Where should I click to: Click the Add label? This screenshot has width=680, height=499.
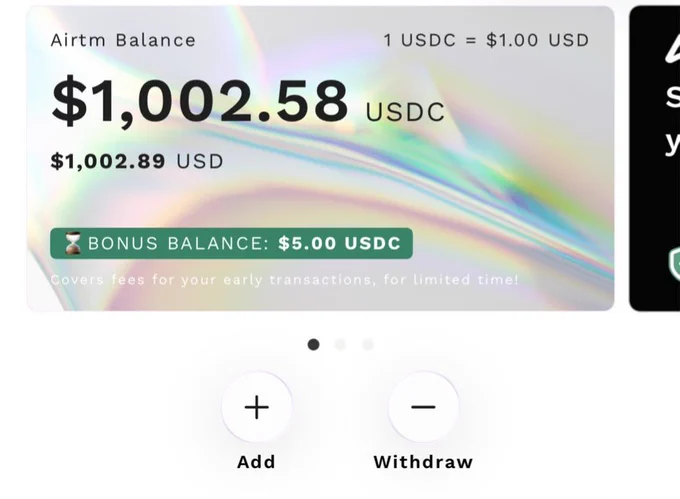256,462
